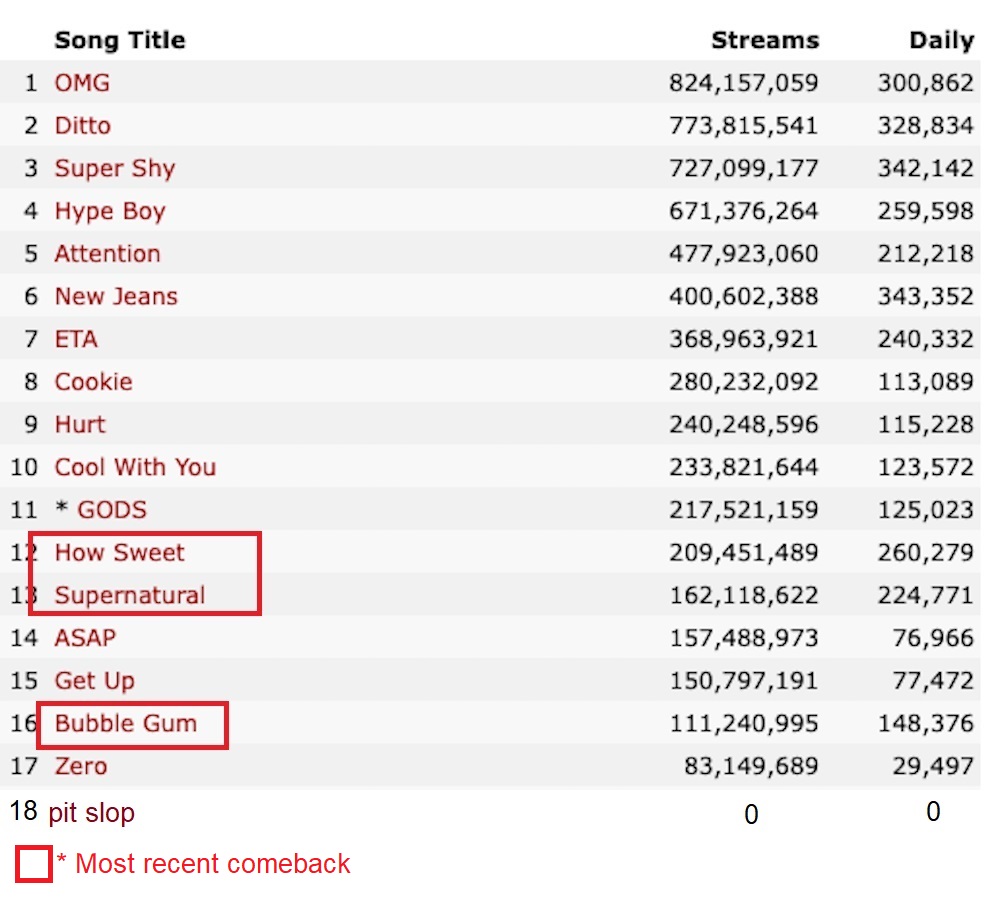
Task: Click the GODS song title
Action: coord(112,509)
